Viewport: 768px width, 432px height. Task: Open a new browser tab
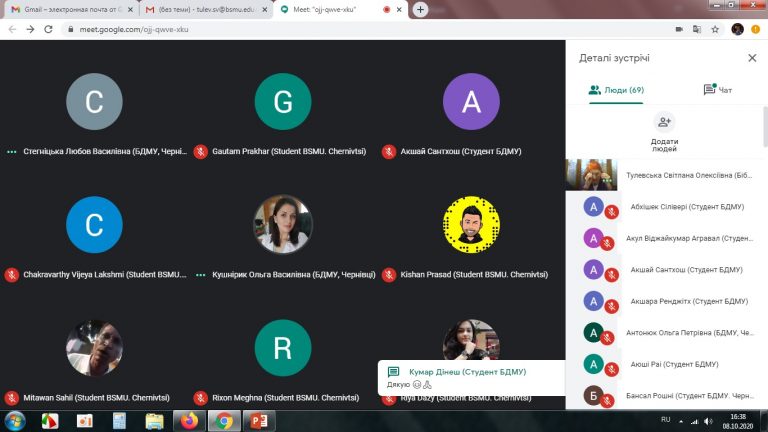pos(421,9)
